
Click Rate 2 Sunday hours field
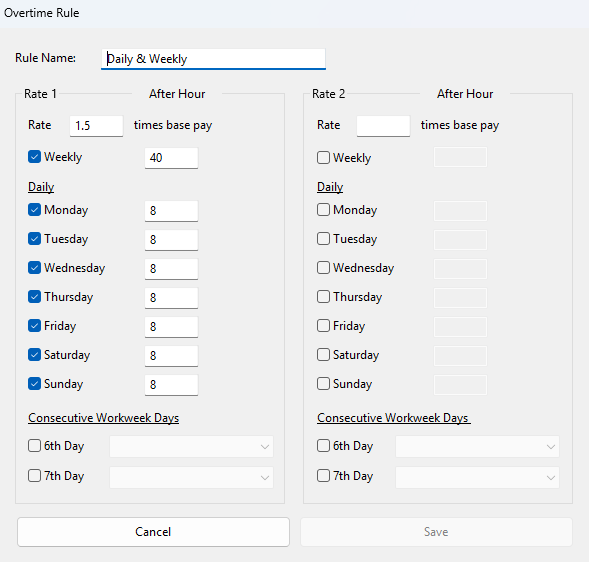(x=461, y=385)
